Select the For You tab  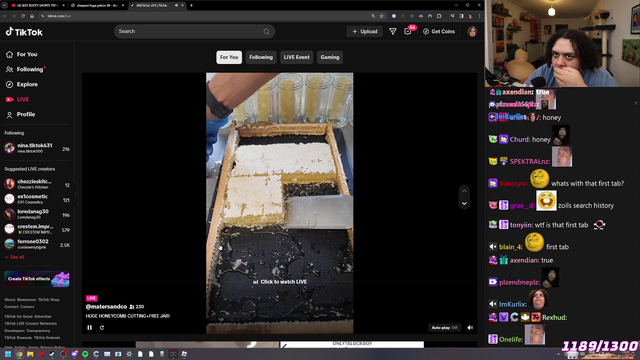pyautogui.click(x=229, y=57)
